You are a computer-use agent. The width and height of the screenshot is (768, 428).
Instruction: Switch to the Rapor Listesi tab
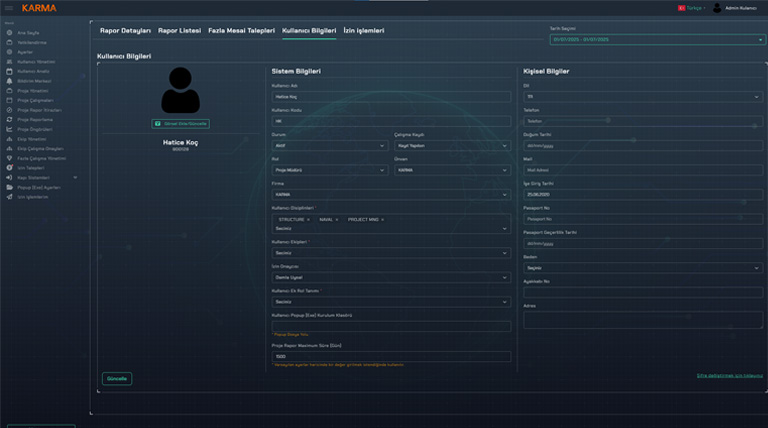(x=180, y=31)
